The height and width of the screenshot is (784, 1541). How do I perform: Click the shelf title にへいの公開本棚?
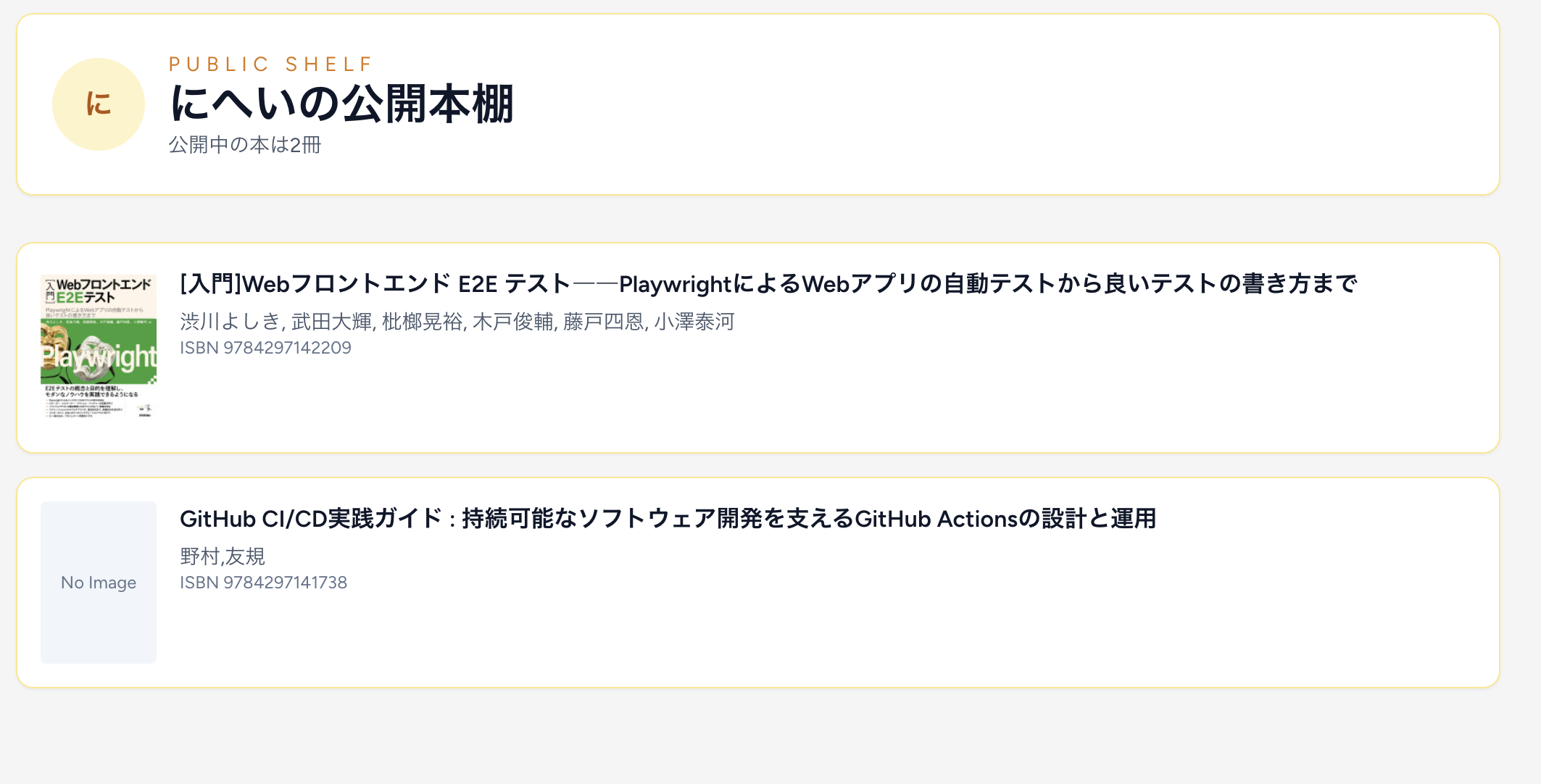pos(341,105)
